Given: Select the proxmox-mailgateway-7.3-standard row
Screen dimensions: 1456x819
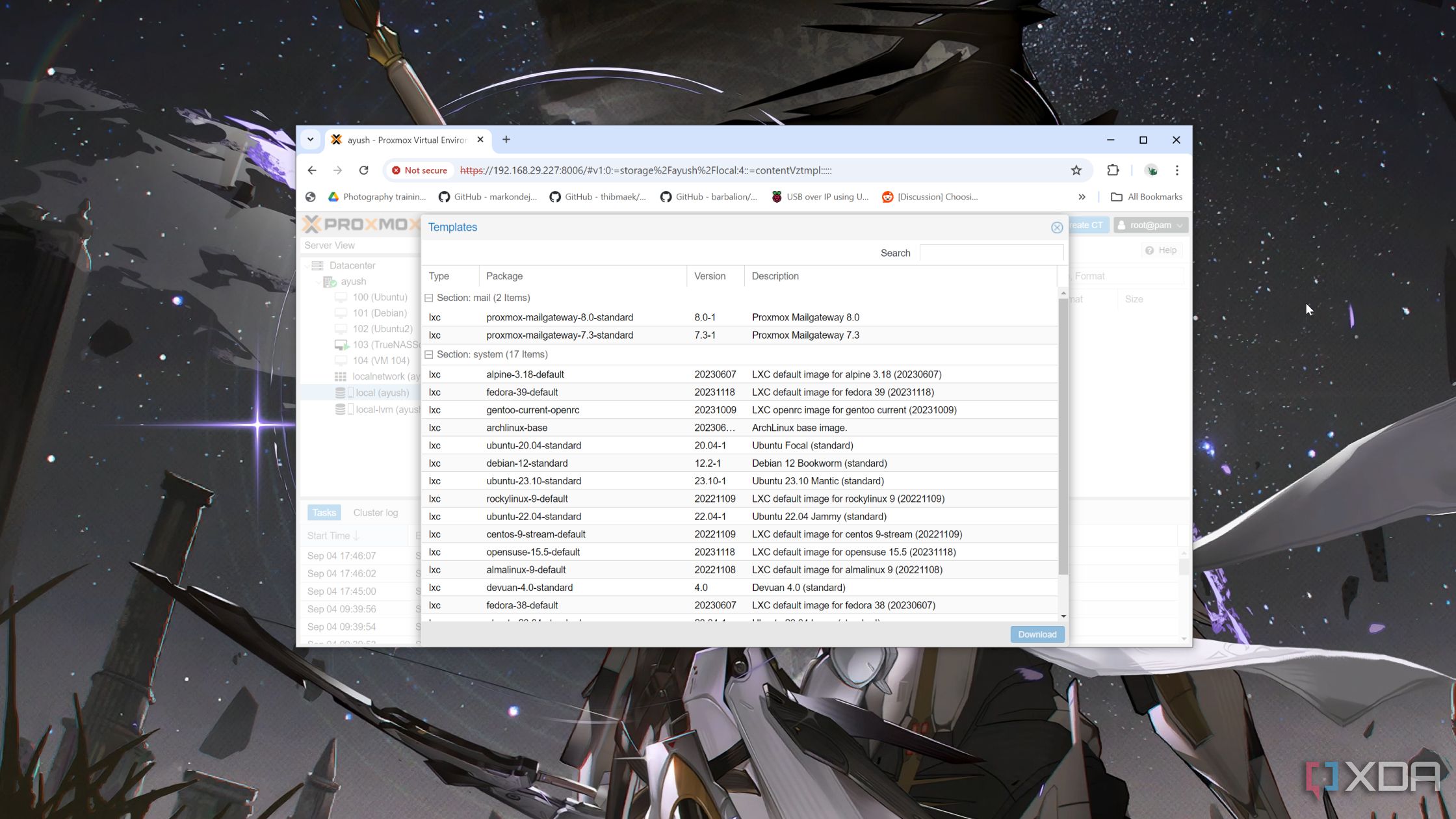Looking at the screenshot, I should 740,335.
